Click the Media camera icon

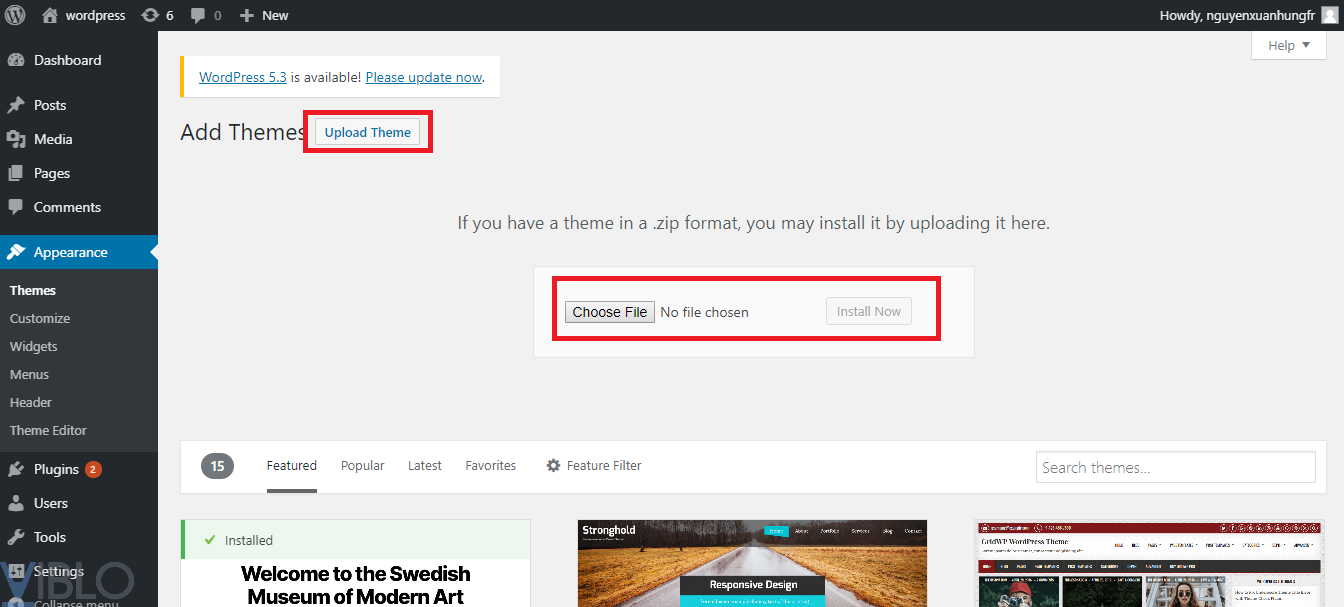[16, 139]
